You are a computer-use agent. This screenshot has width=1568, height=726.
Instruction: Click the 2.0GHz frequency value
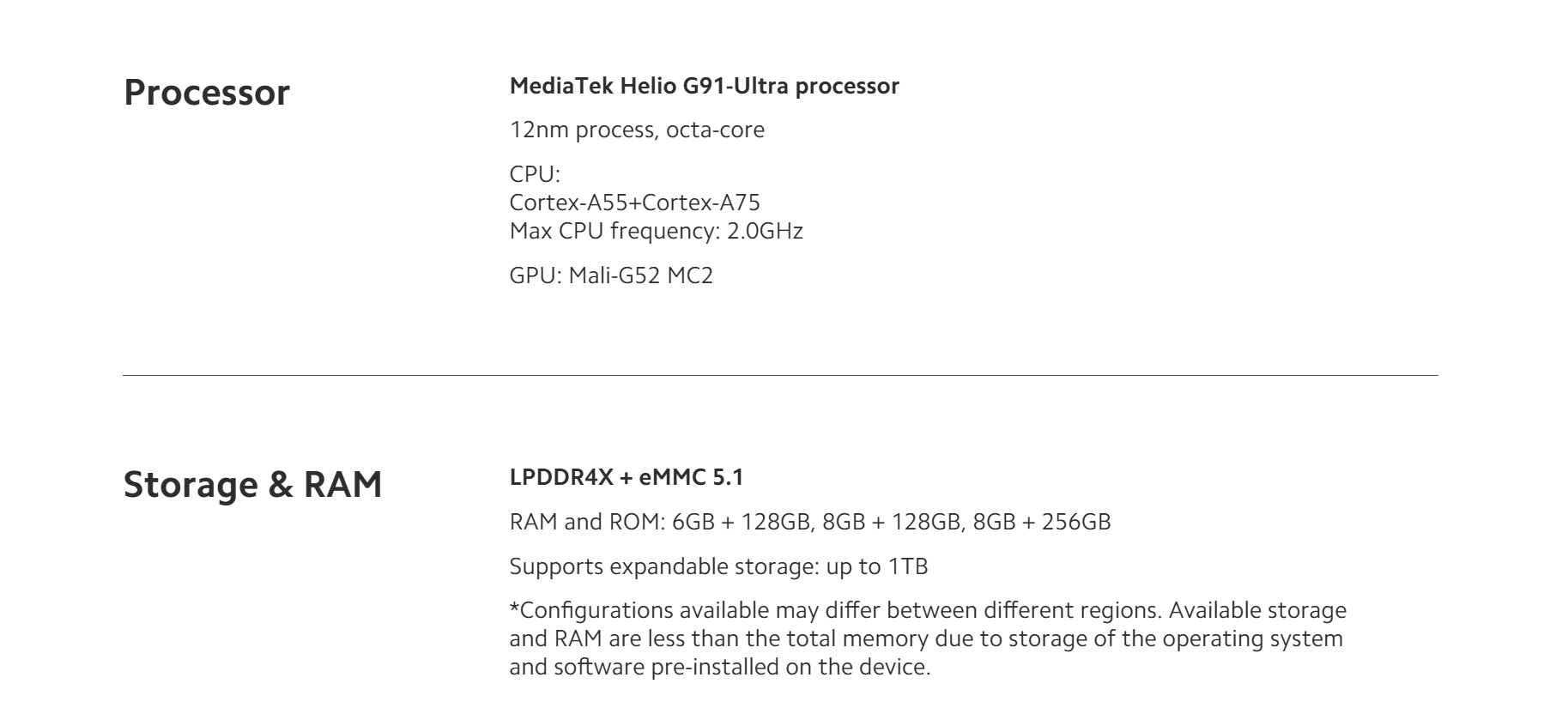coord(765,231)
